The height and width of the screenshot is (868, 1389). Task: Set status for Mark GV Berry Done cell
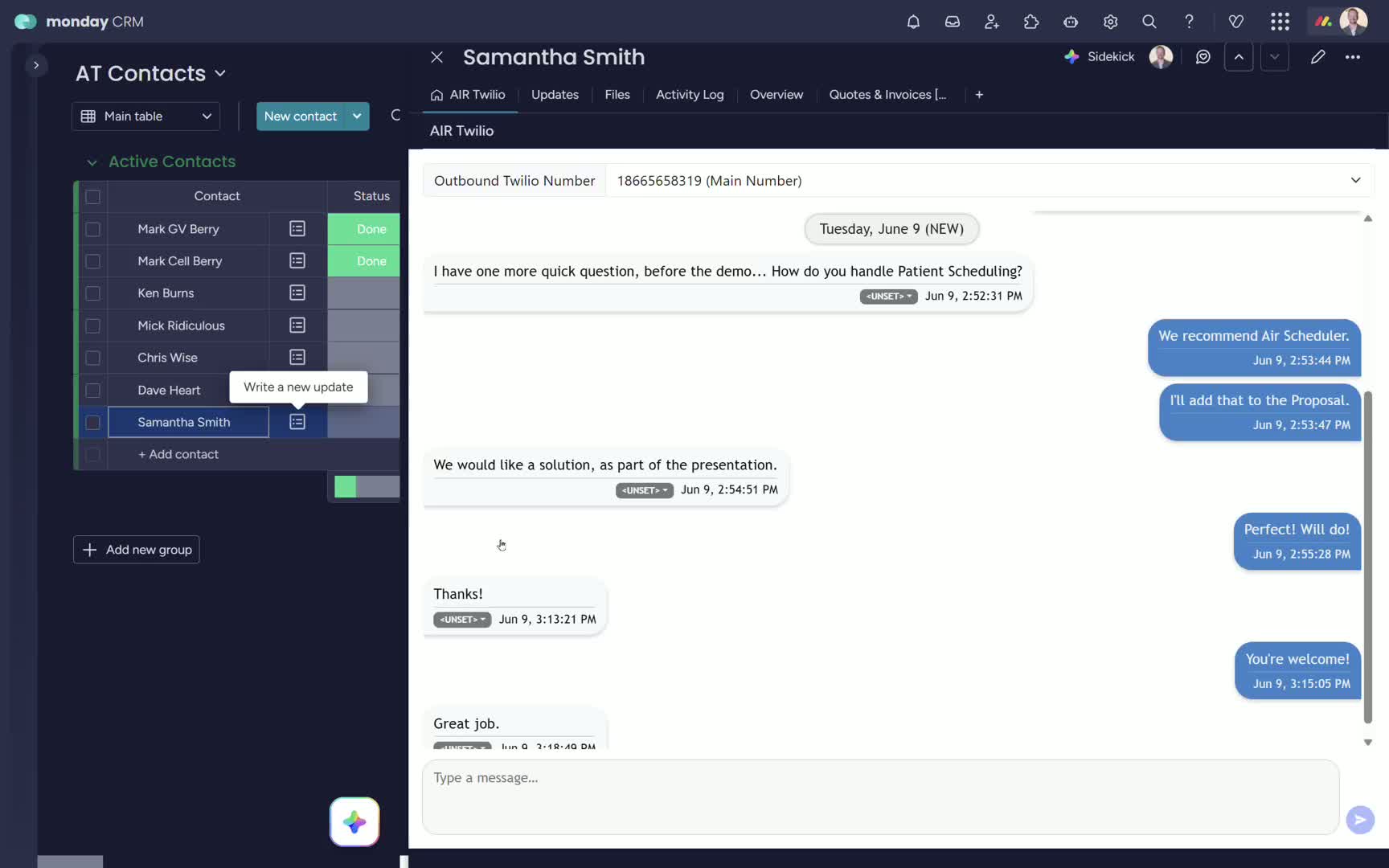click(363, 229)
